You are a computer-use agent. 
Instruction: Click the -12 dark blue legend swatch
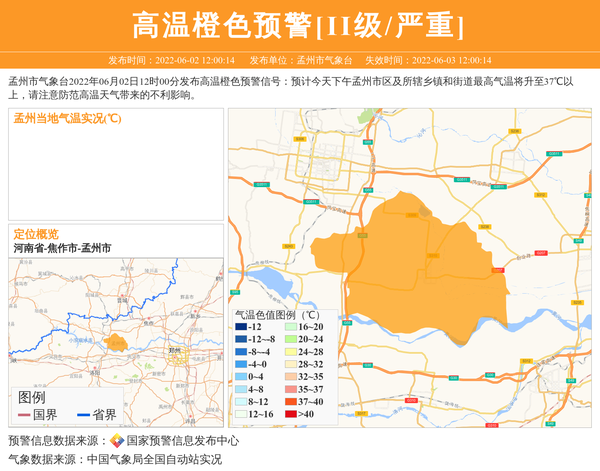[241, 327]
